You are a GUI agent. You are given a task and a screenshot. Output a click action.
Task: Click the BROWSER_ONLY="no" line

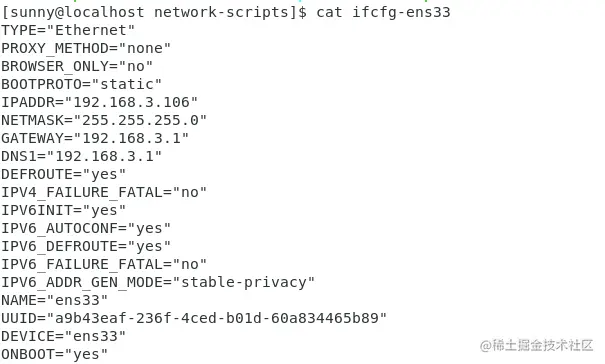[x=77, y=66]
